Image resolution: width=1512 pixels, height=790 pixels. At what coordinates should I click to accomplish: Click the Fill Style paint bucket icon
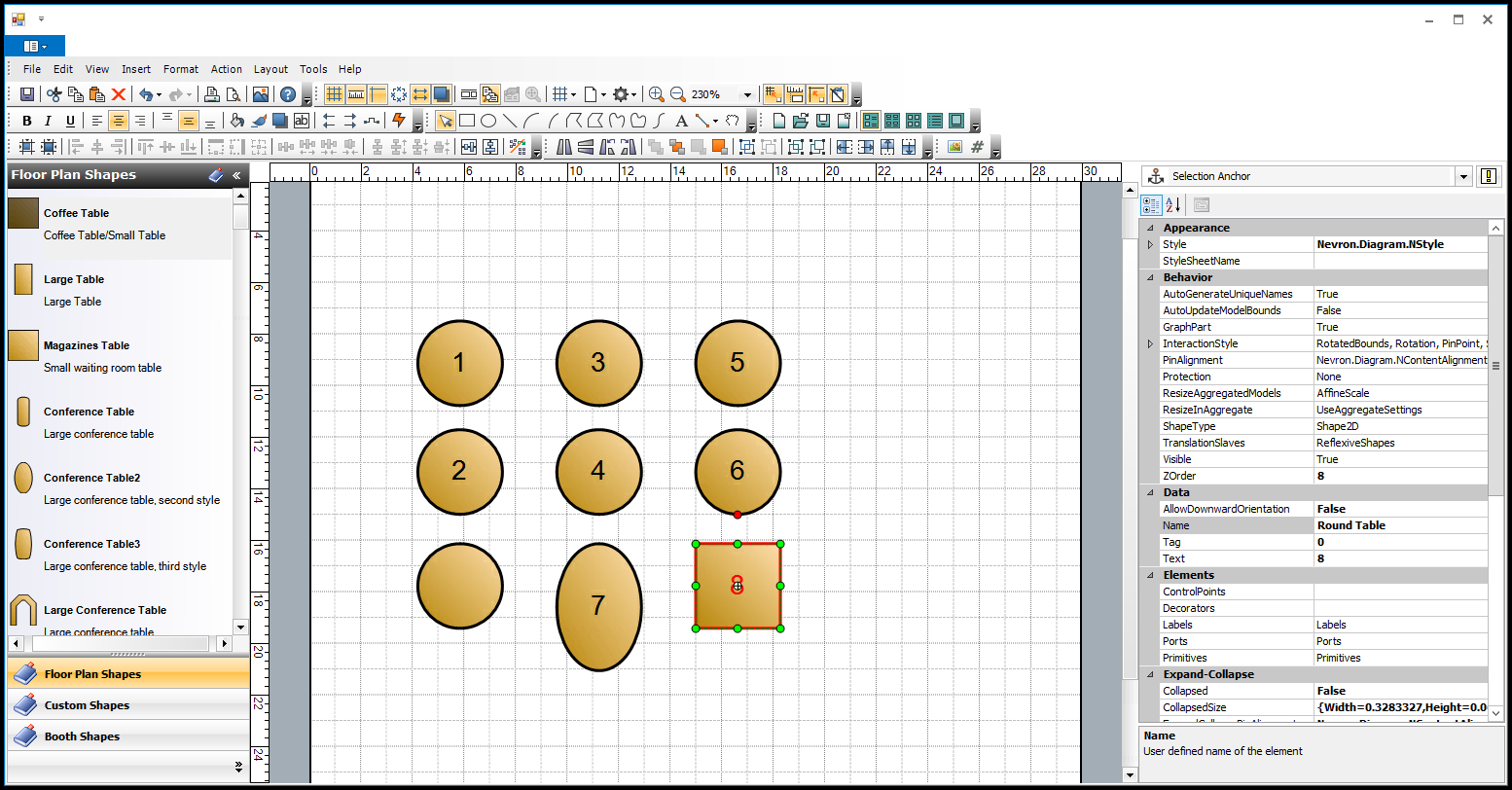[x=236, y=121]
